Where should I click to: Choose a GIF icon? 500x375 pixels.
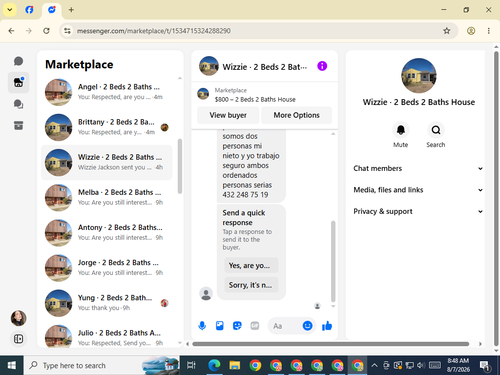tap(255, 326)
